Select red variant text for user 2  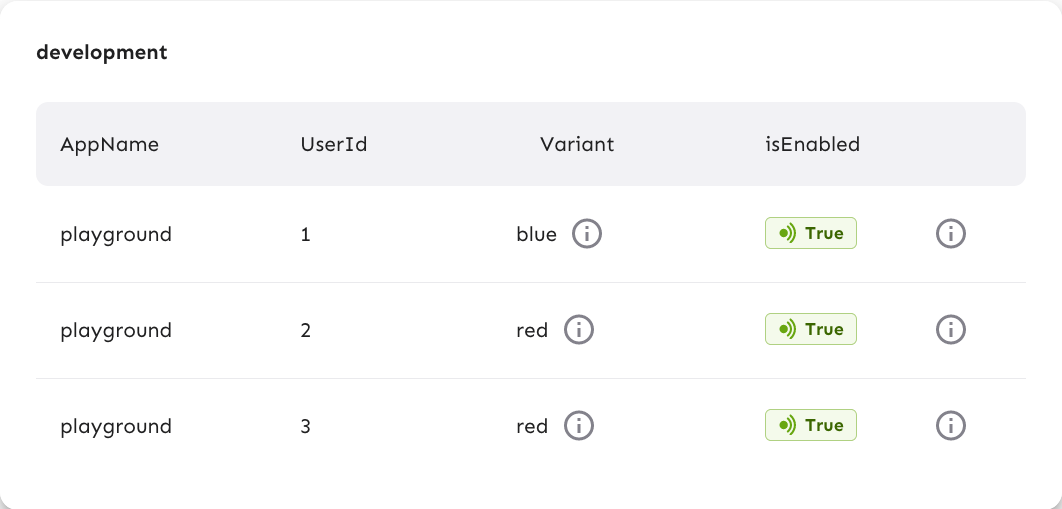pos(532,331)
